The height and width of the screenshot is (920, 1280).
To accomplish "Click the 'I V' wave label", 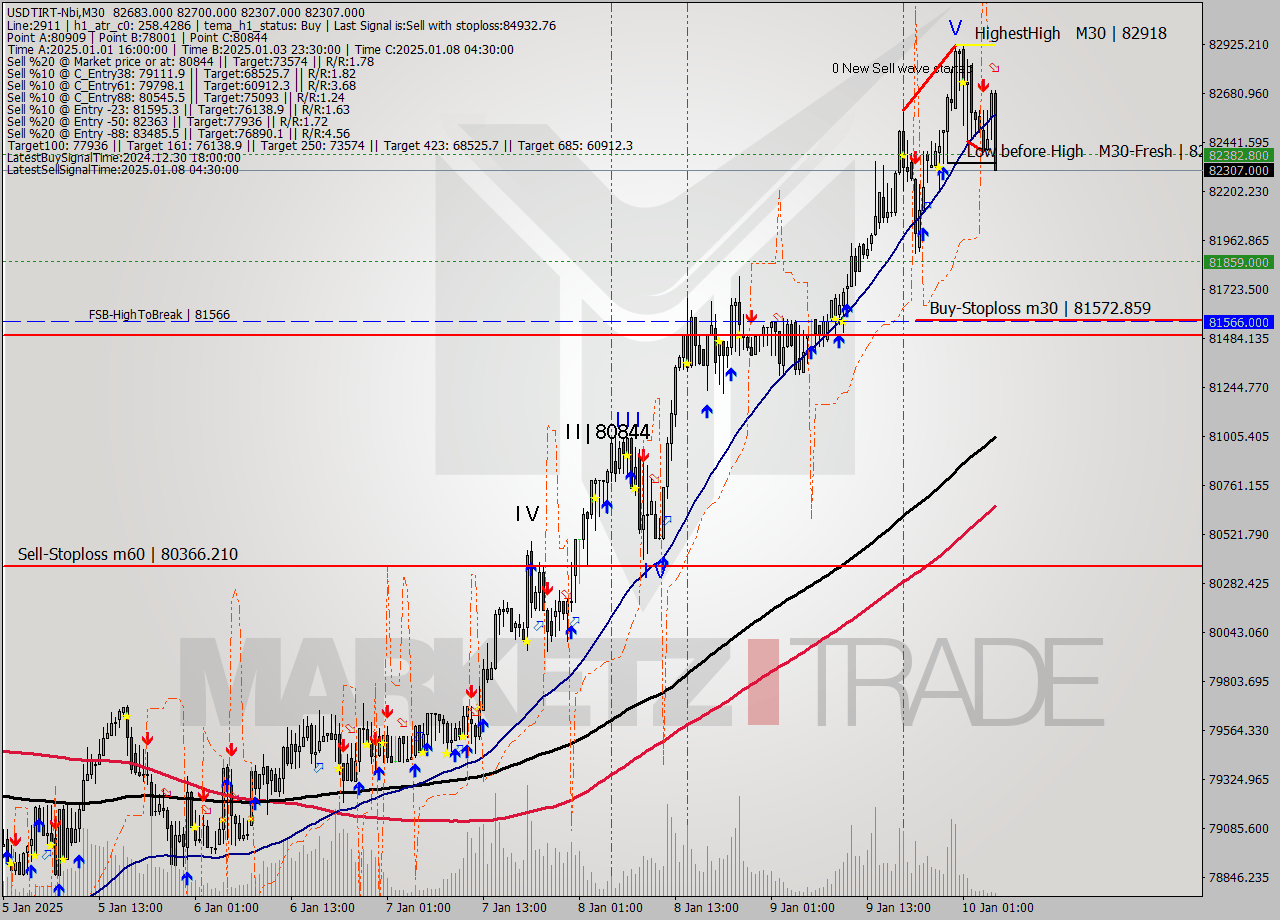I will coord(527,514).
